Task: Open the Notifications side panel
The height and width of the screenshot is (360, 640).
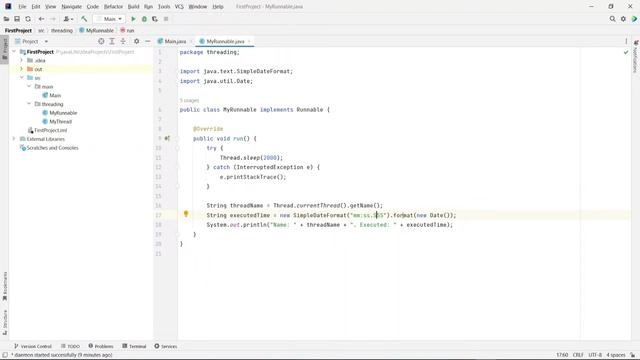Action: pos(636,56)
